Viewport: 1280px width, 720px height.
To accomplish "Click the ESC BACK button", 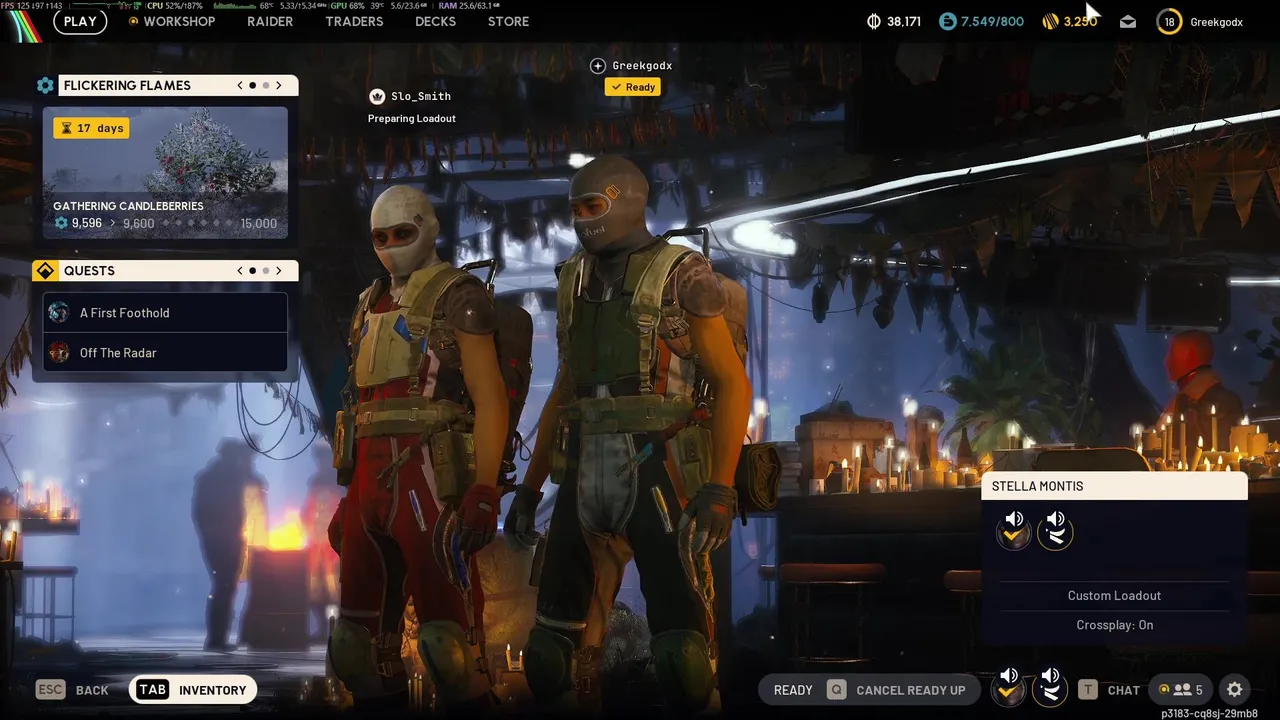I will (72, 690).
